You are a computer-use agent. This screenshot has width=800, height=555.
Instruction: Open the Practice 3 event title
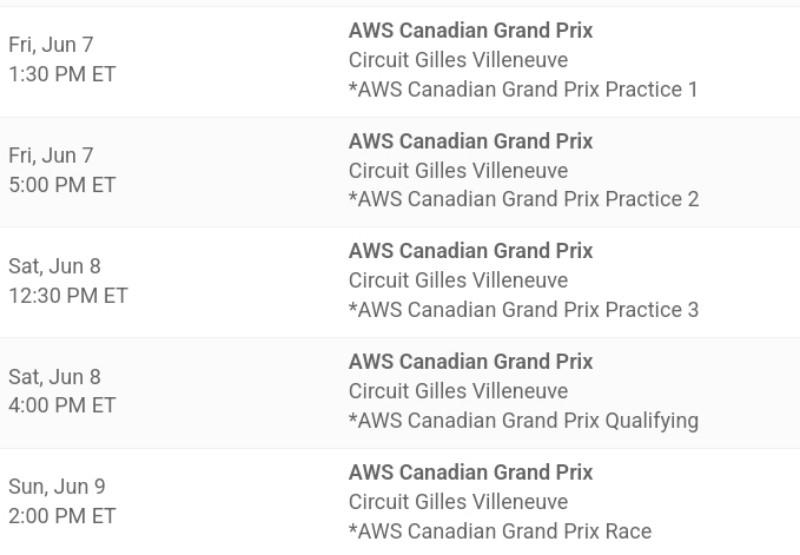pos(470,251)
